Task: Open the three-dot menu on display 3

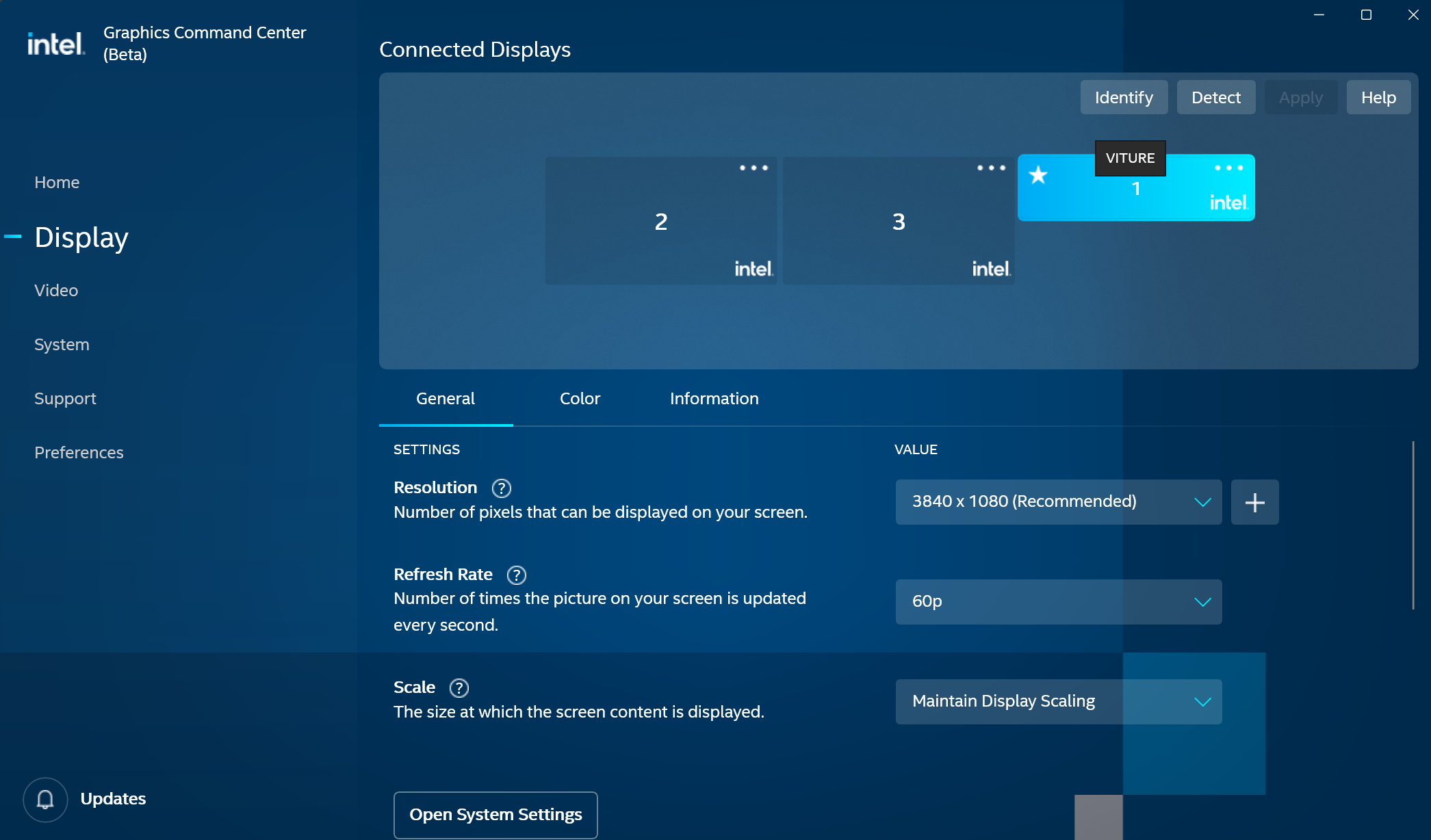Action: [991, 168]
